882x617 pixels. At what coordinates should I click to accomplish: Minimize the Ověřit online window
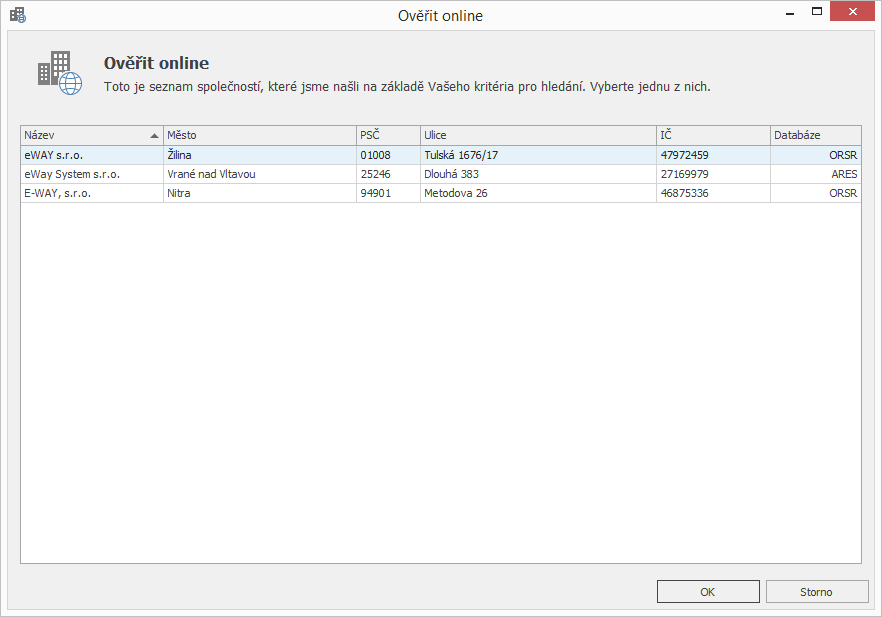(790, 12)
